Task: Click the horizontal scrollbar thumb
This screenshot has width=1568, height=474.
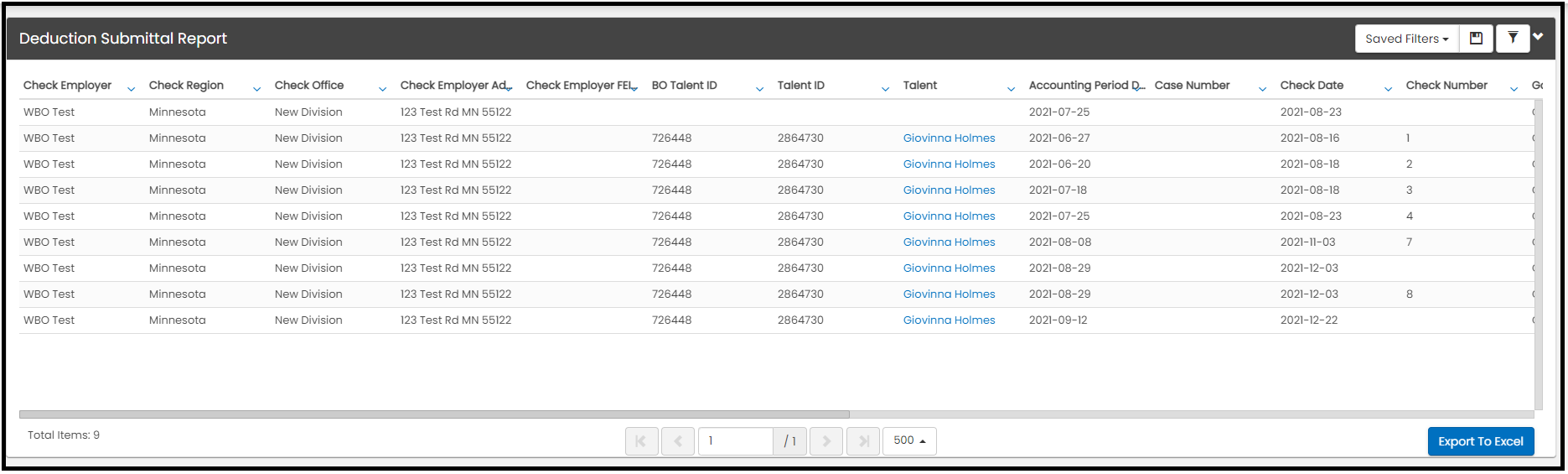Action: 434,414
